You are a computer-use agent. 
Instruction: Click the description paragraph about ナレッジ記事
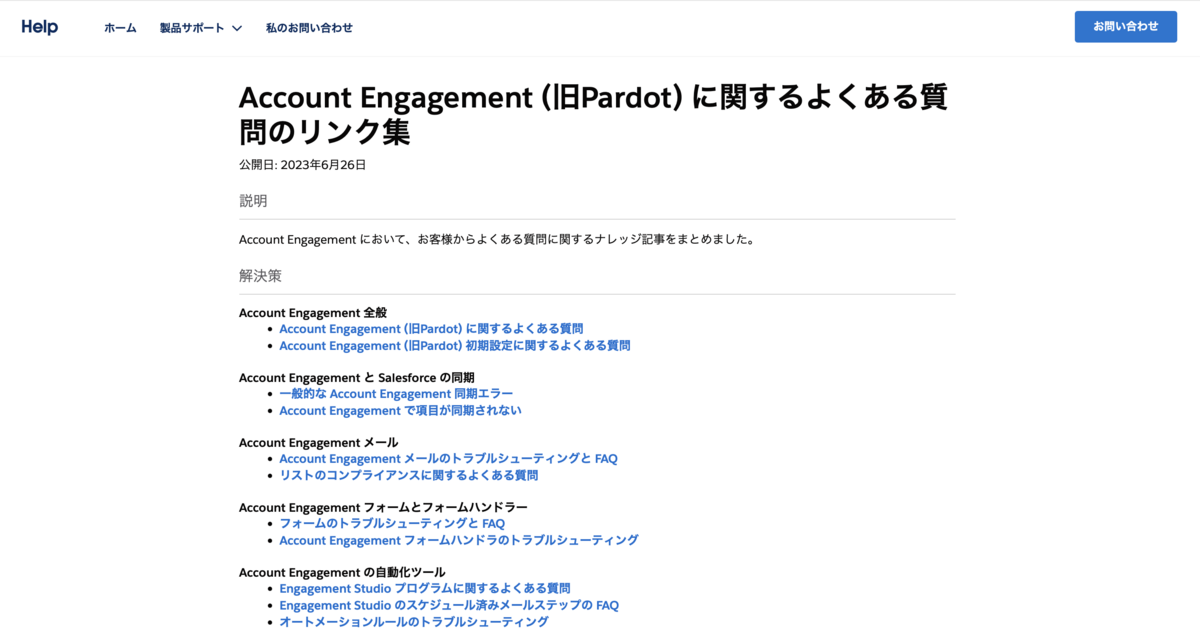497,240
